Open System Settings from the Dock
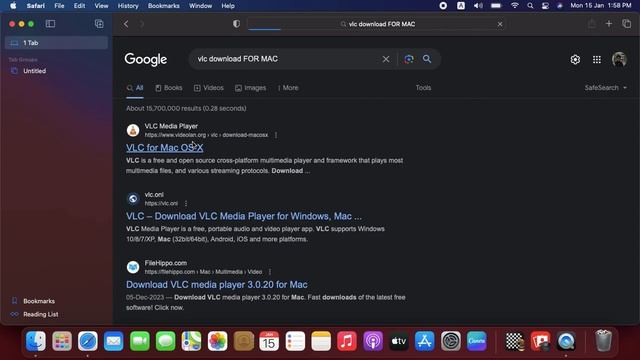The image size is (640, 360). (451, 341)
